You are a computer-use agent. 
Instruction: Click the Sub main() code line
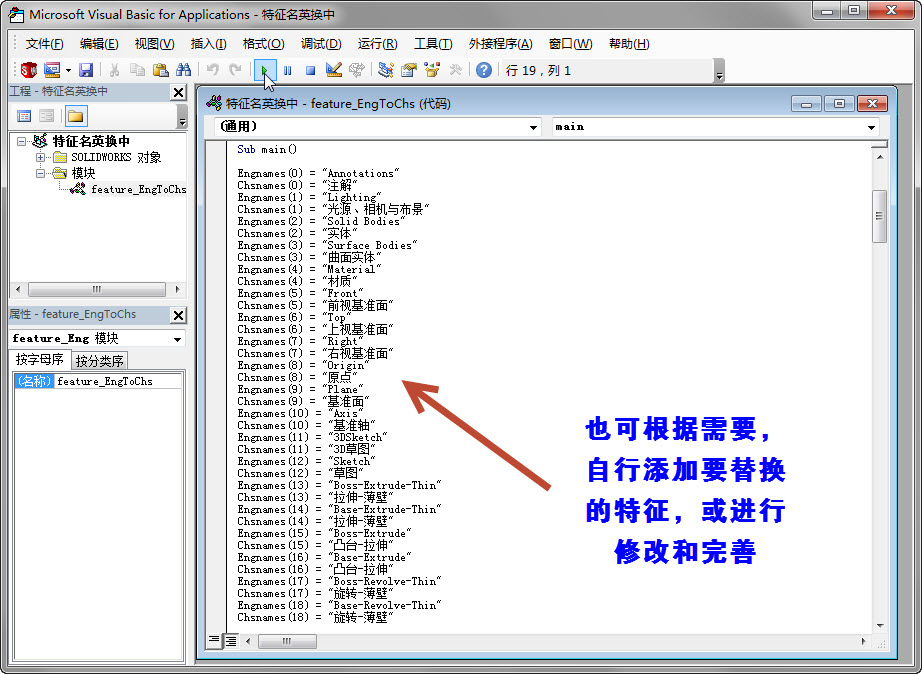267,149
